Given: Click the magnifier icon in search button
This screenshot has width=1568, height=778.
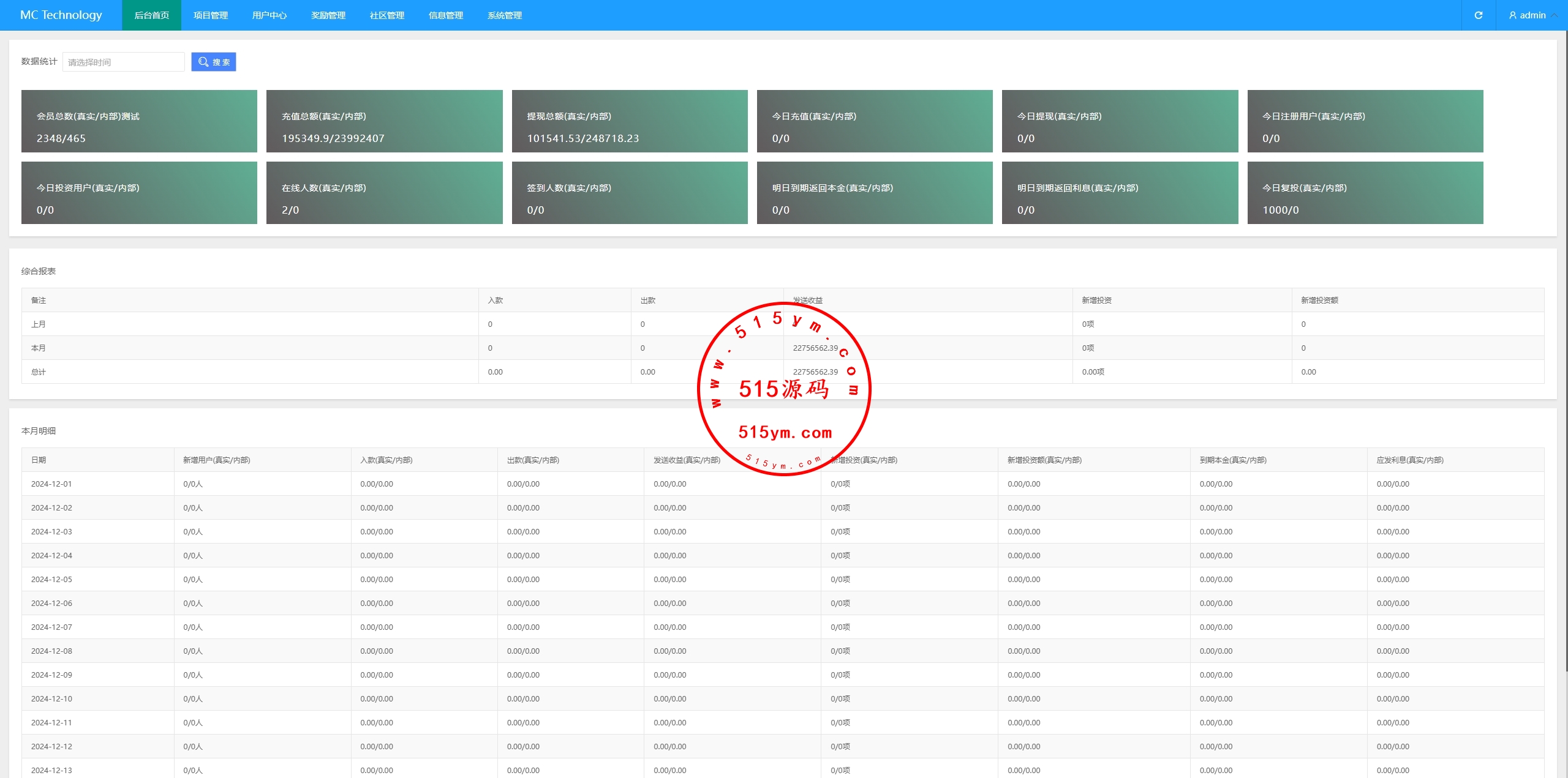Looking at the screenshot, I should (x=203, y=62).
